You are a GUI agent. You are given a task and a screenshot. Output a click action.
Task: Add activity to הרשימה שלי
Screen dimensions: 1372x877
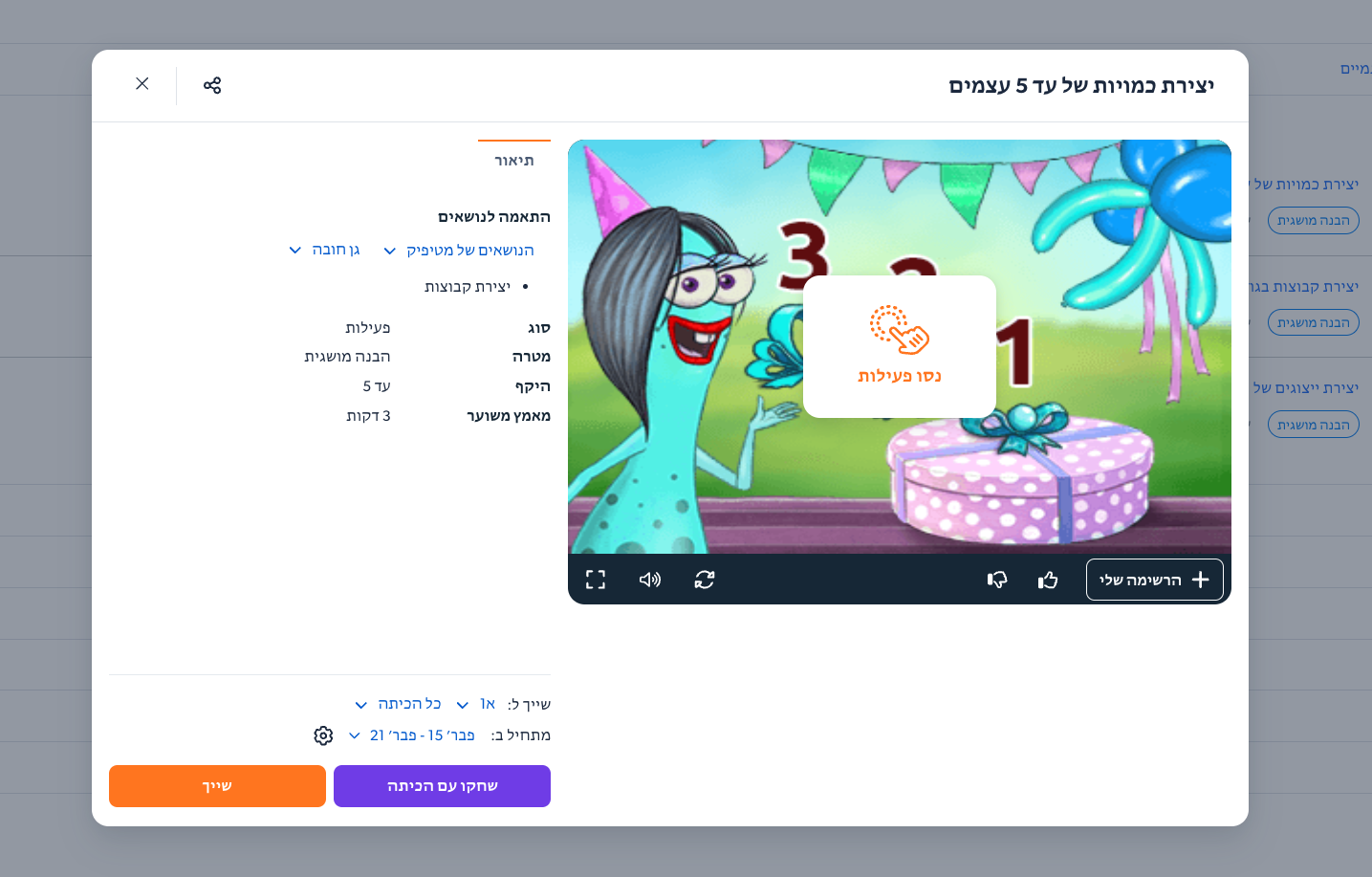tap(1154, 580)
